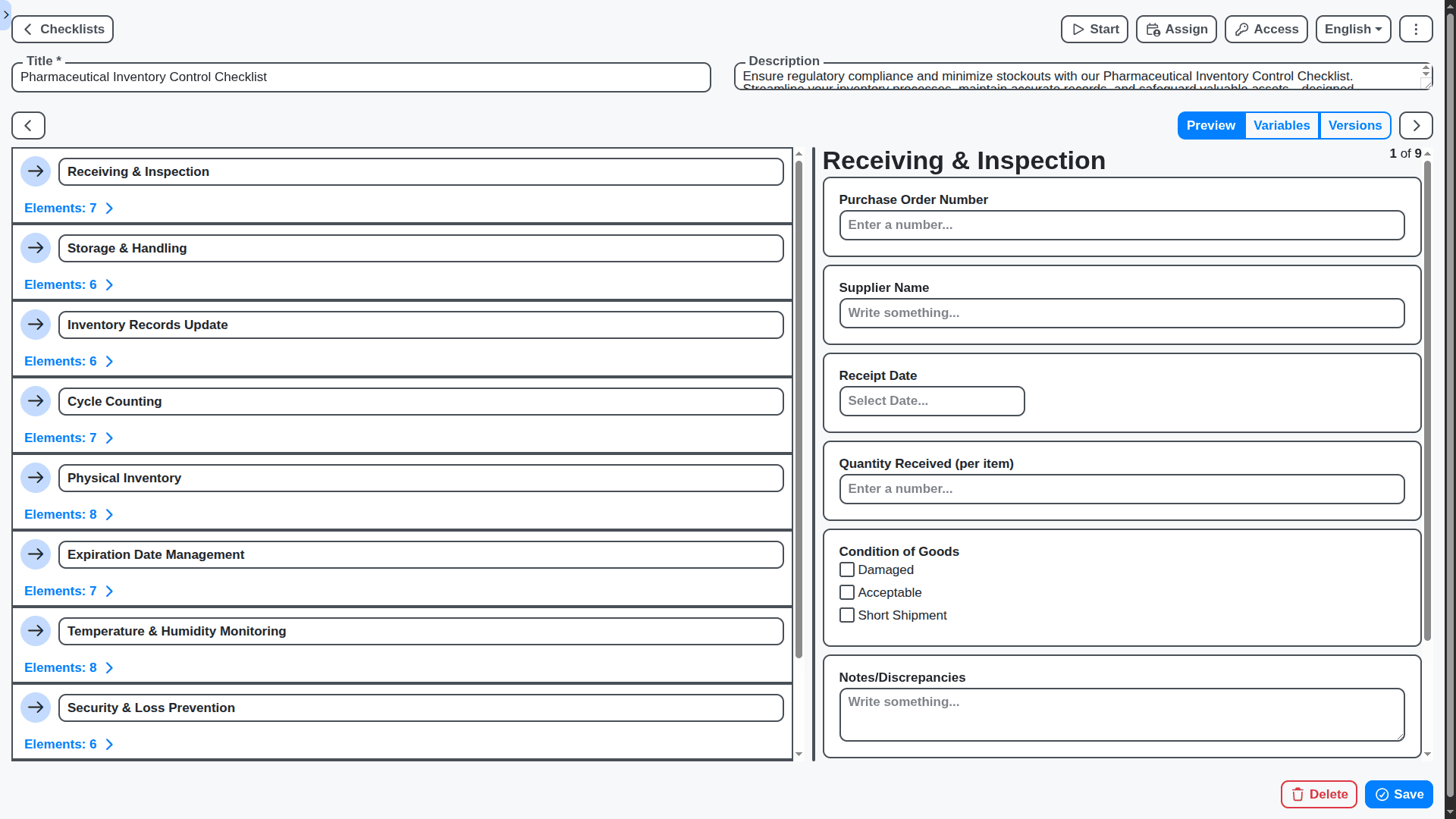This screenshot has height=819, width=1456.
Task: Click the arrow icon on Storage & Handling section
Action: click(36, 248)
